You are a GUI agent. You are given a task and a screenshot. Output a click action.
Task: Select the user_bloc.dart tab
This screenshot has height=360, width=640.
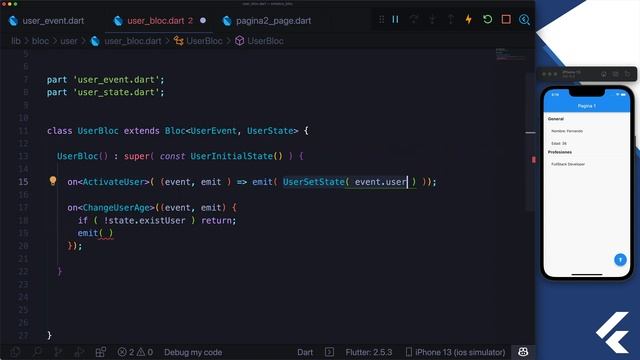coord(160,21)
